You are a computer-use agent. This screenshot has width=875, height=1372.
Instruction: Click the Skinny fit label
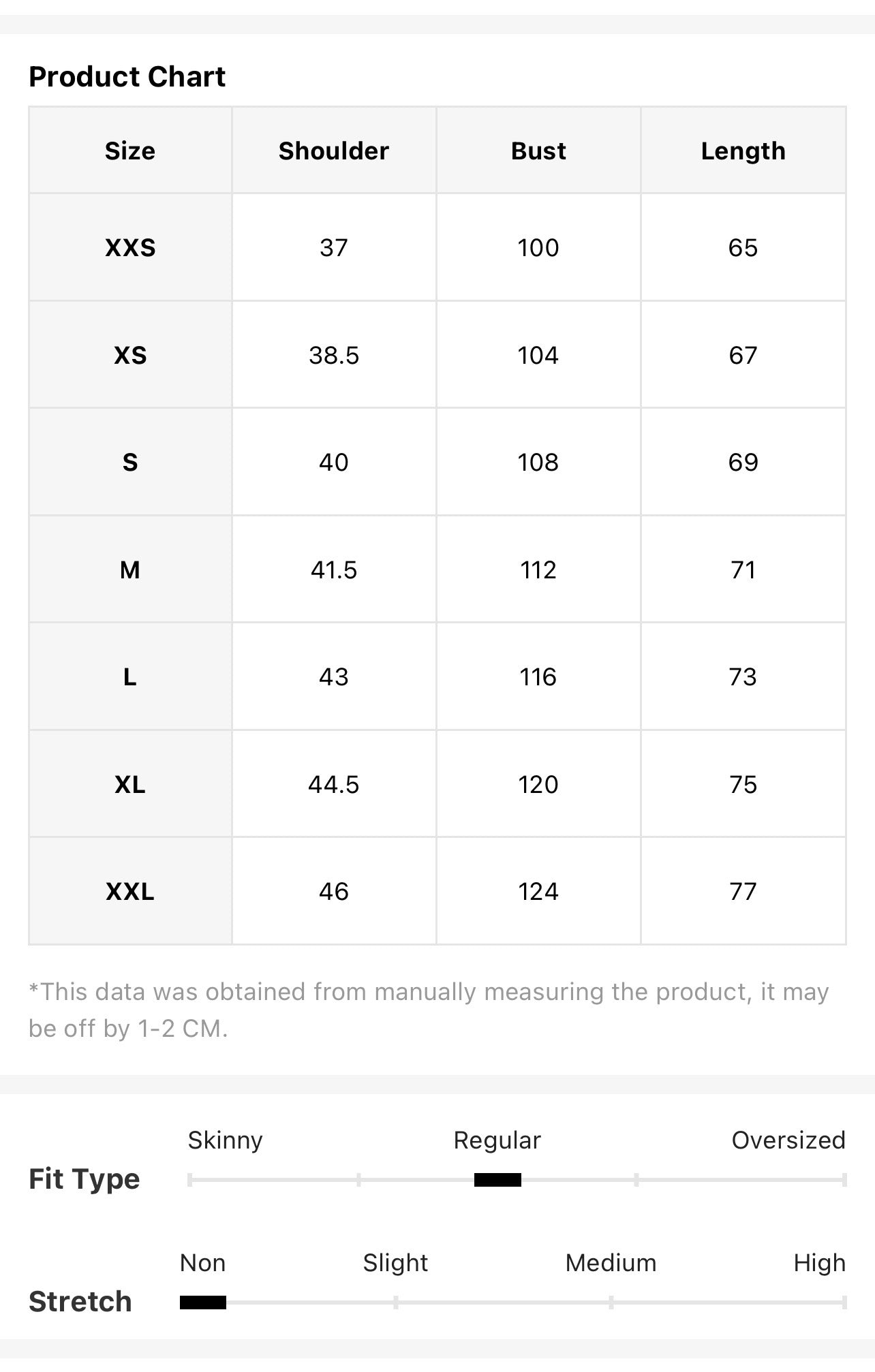tap(226, 1140)
